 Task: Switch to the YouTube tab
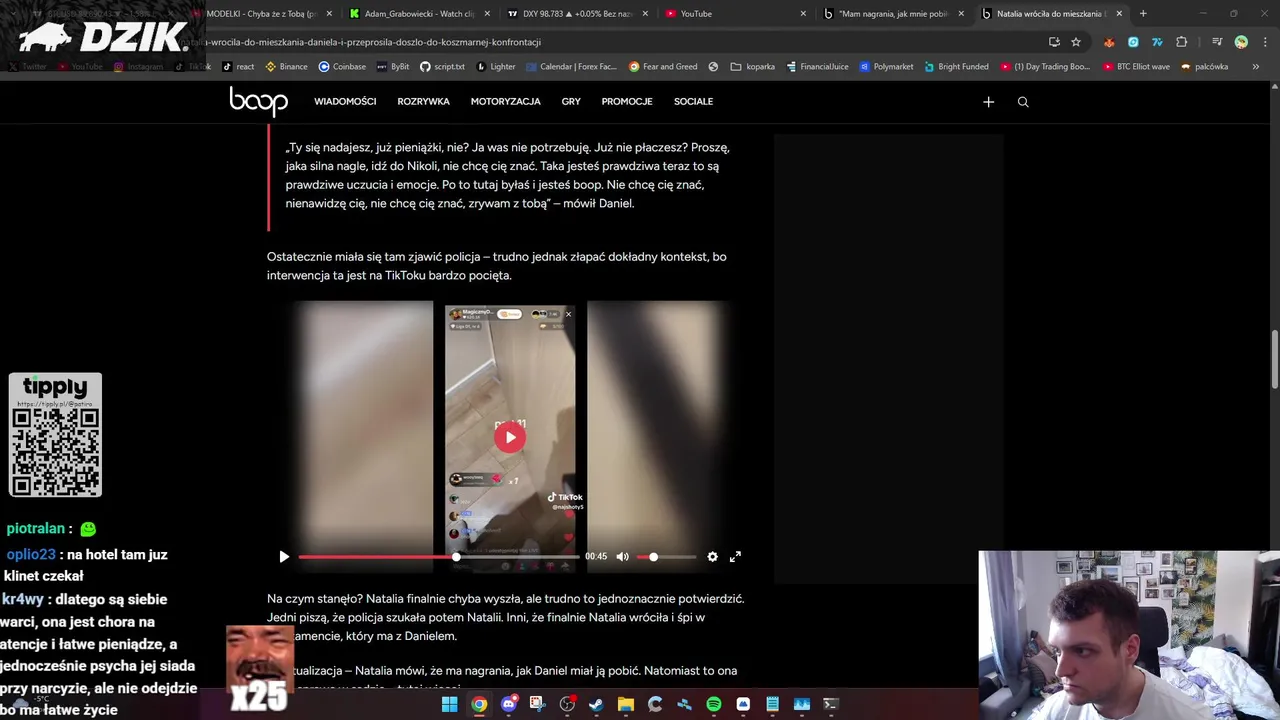(x=735, y=14)
